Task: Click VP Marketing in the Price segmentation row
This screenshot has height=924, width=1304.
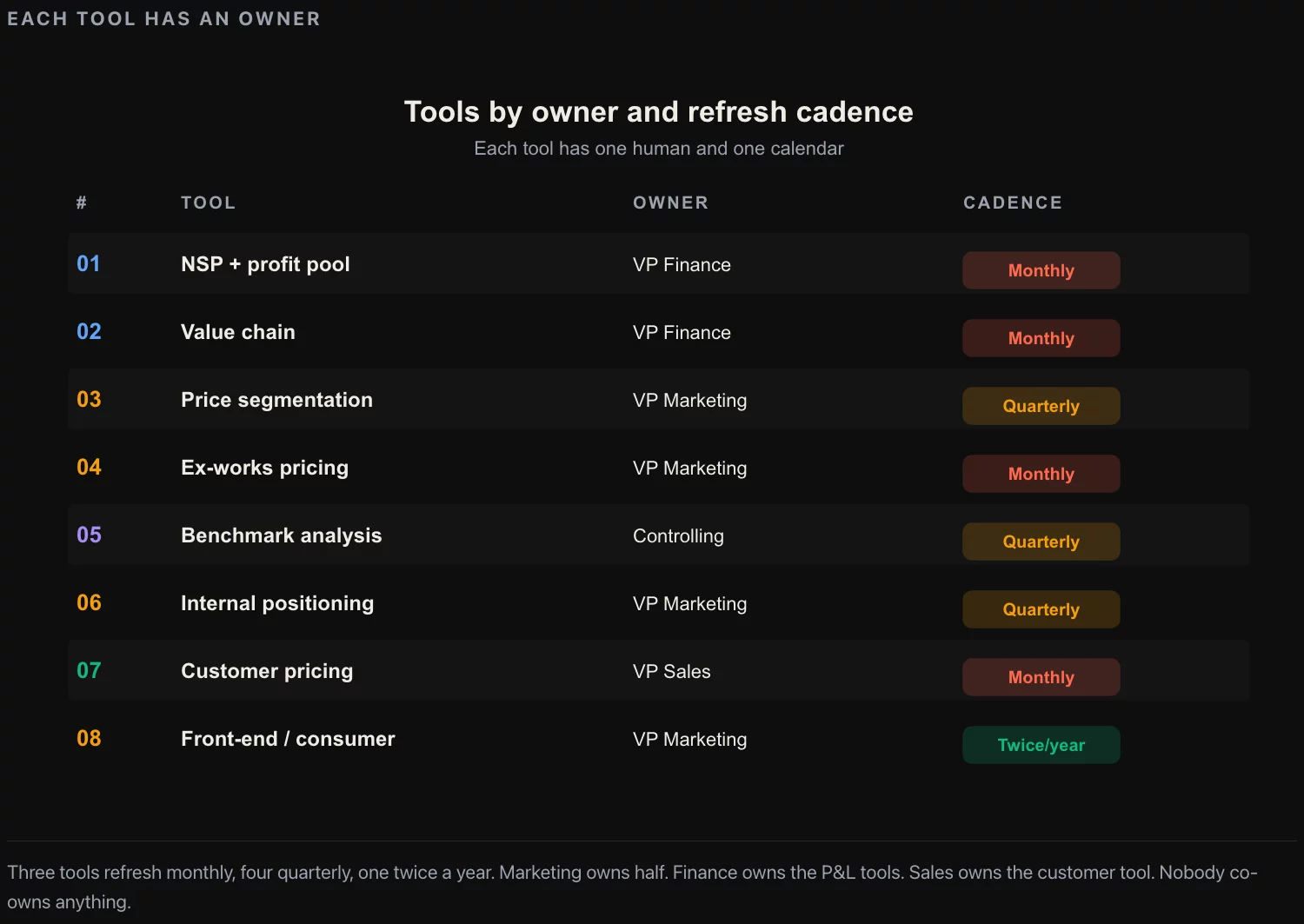Action: click(689, 401)
